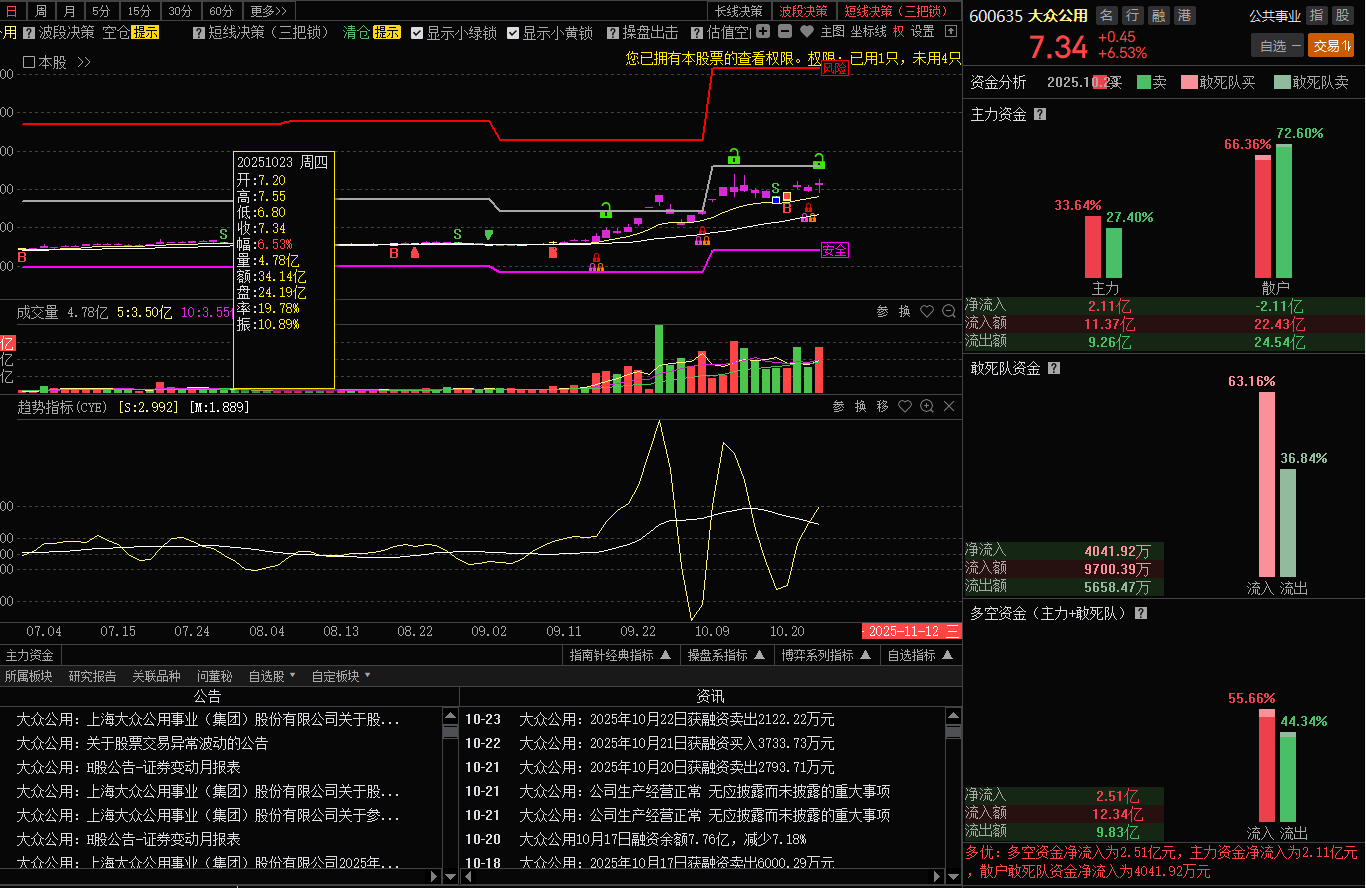This screenshot has width=1366, height=888.
Task: Click the minus zoom-out icon in the chart toolbar
Action: pos(784,31)
